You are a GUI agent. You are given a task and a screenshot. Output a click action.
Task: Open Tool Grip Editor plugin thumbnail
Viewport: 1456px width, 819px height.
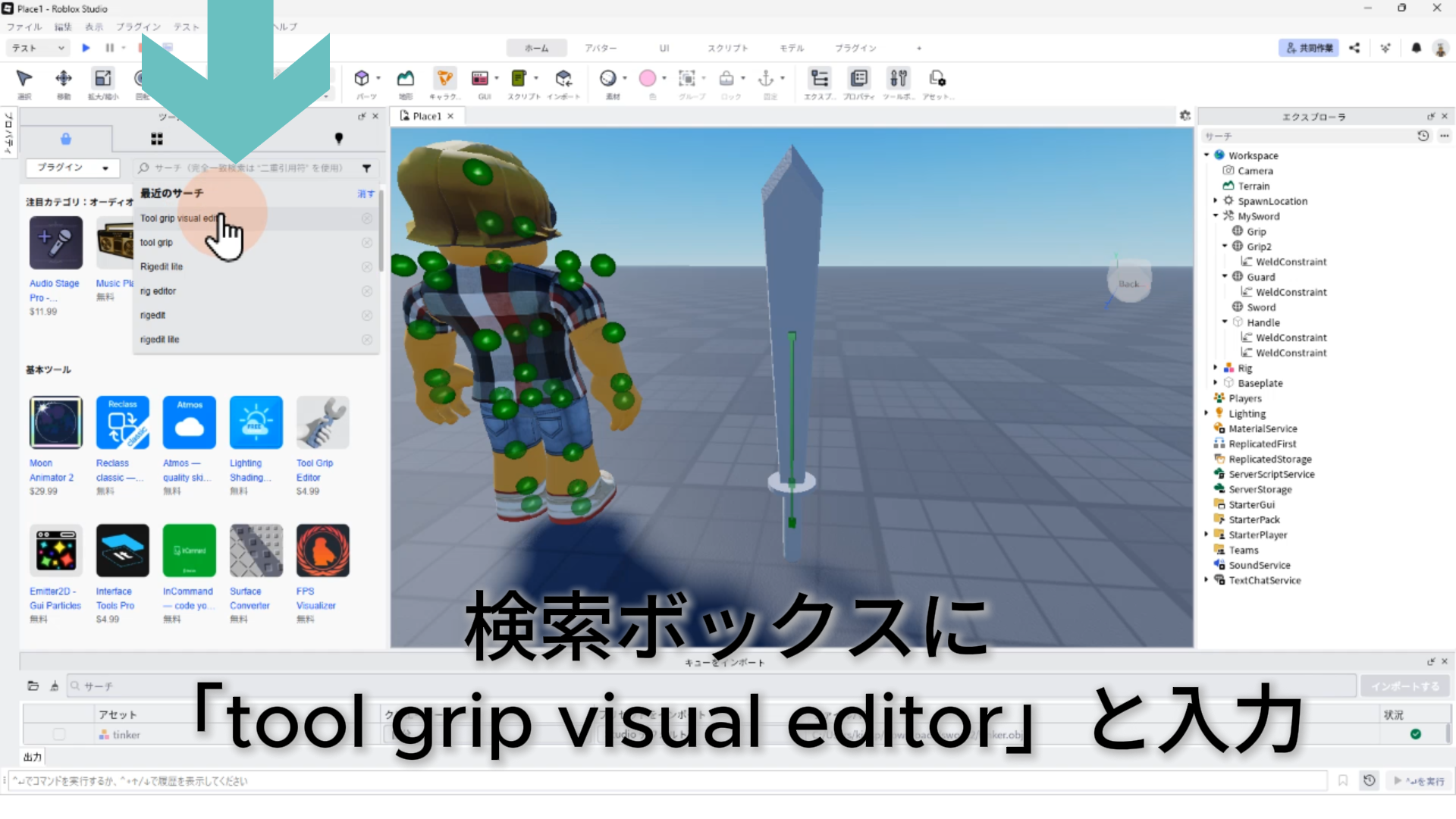[322, 422]
